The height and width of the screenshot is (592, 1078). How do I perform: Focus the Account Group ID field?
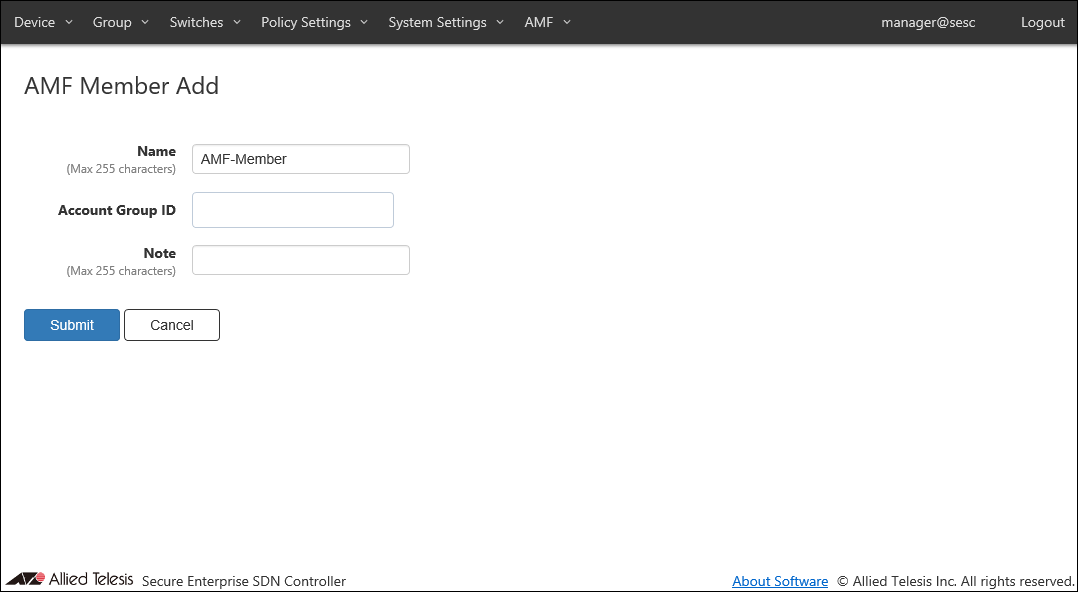[293, 210]
